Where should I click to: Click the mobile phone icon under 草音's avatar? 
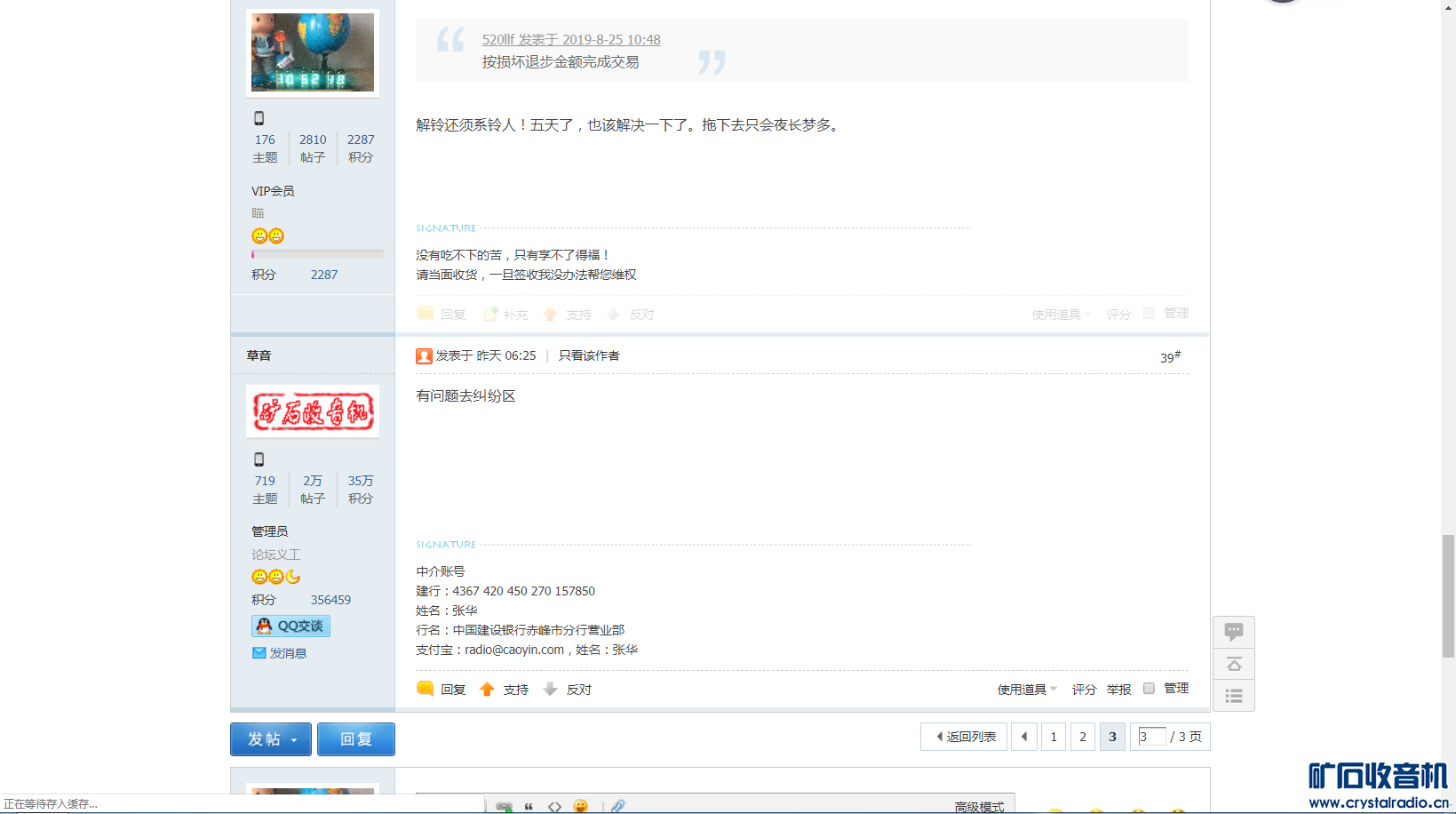259,459
